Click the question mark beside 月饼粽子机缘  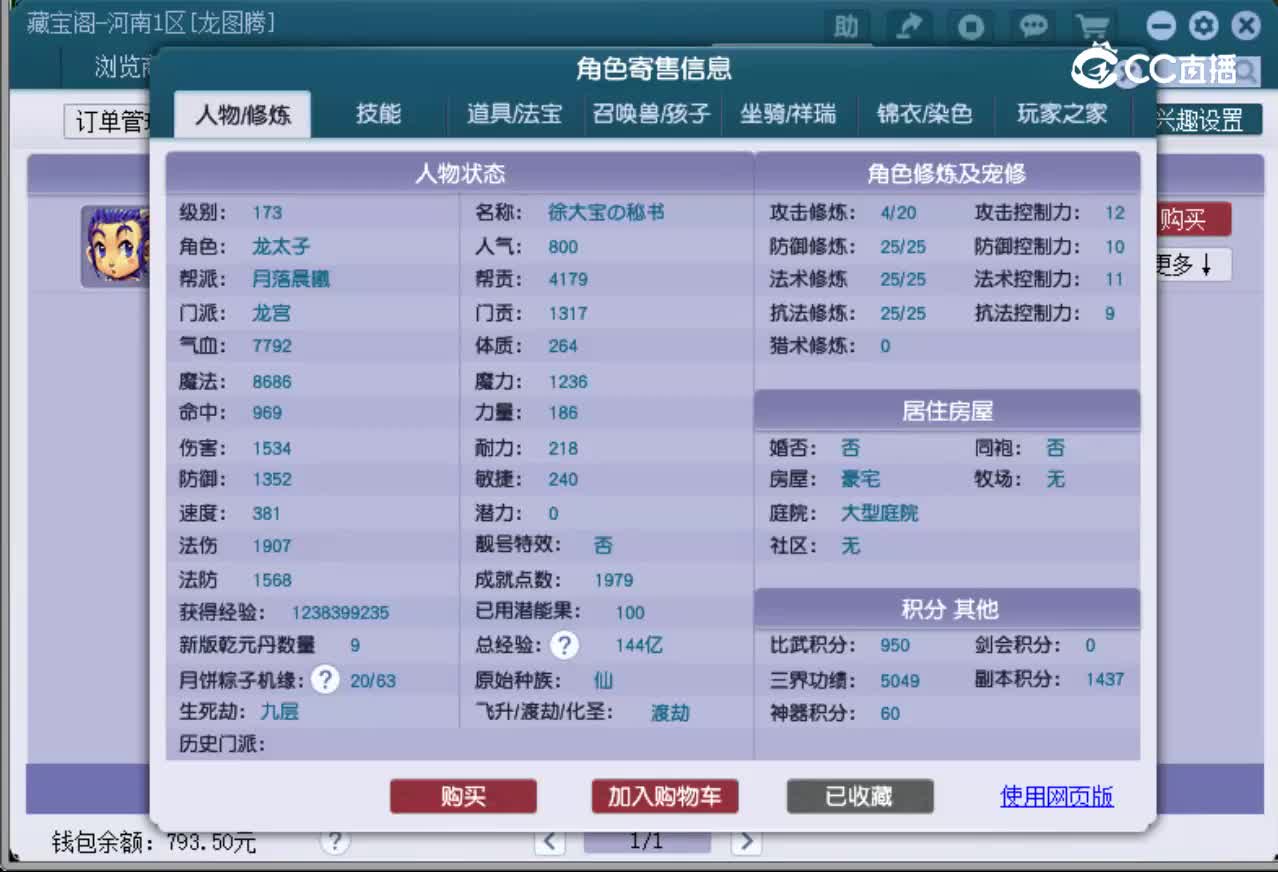coord(324,680)
